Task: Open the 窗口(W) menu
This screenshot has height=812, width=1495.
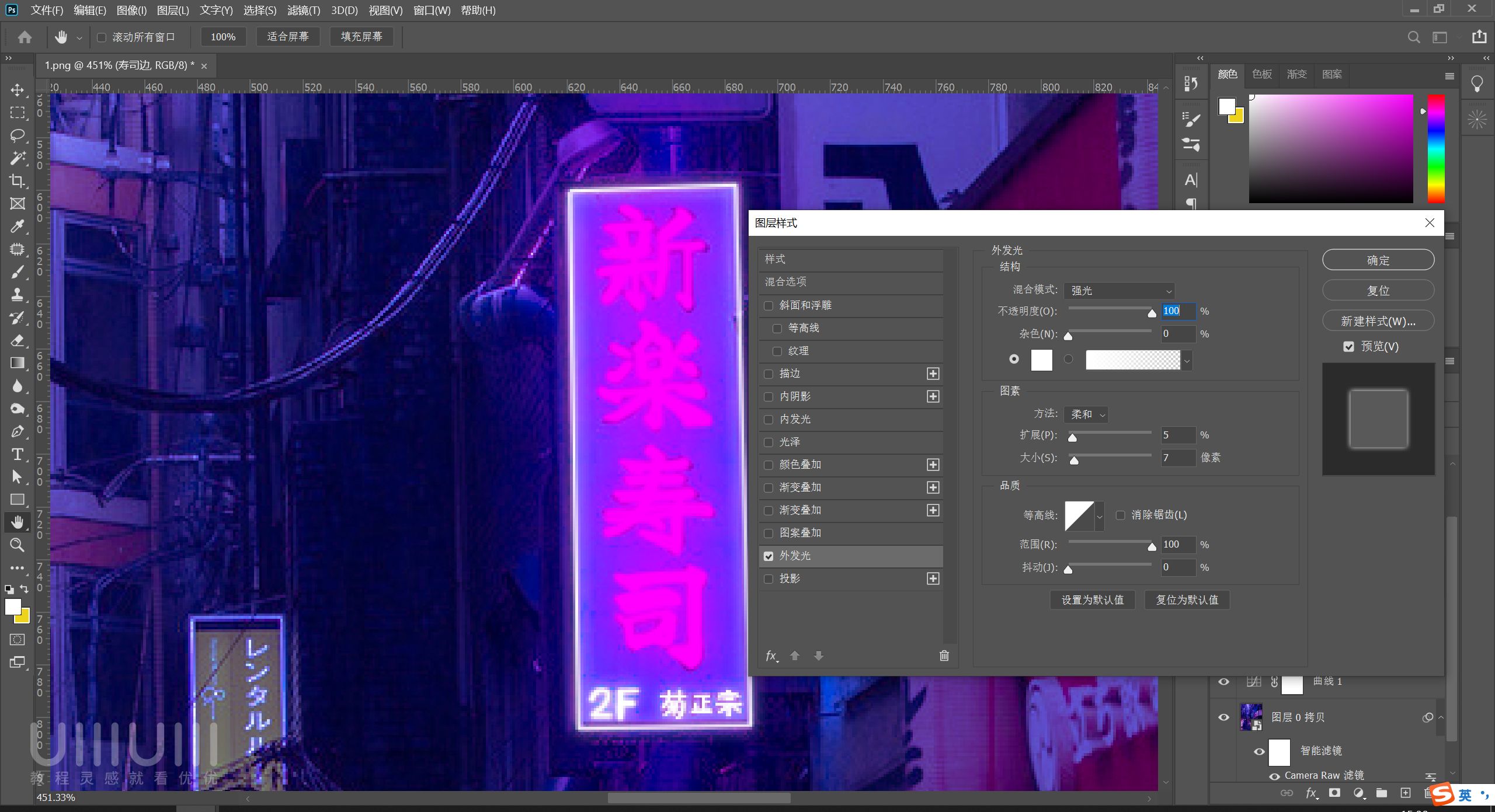Action: click(x=432, y=11)
